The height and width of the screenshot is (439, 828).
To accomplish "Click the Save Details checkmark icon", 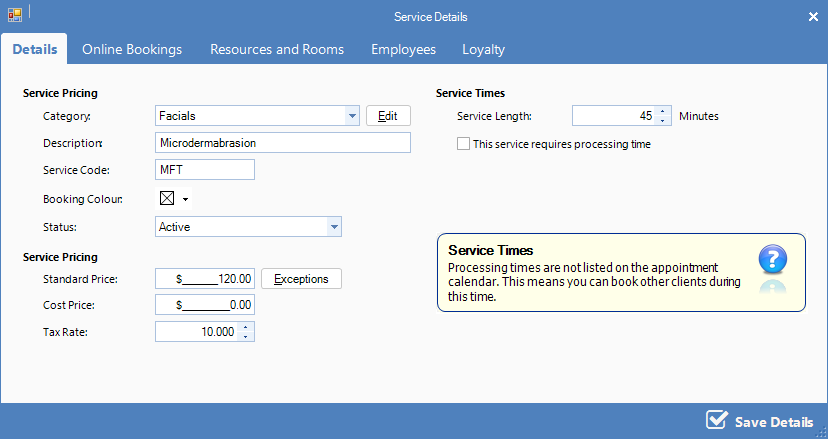I will pyautogui.click(x=716, y=420).
